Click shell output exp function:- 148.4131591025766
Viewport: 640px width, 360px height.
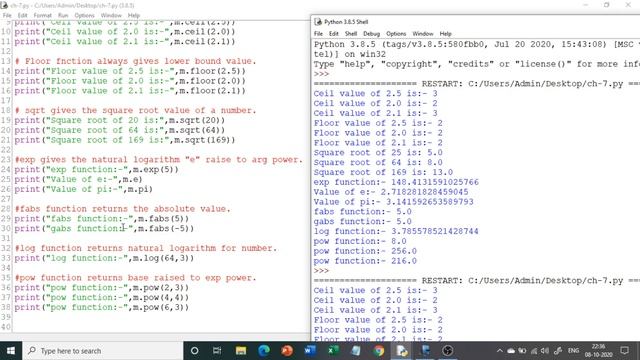pyautogui.click(x=396, y=182)
